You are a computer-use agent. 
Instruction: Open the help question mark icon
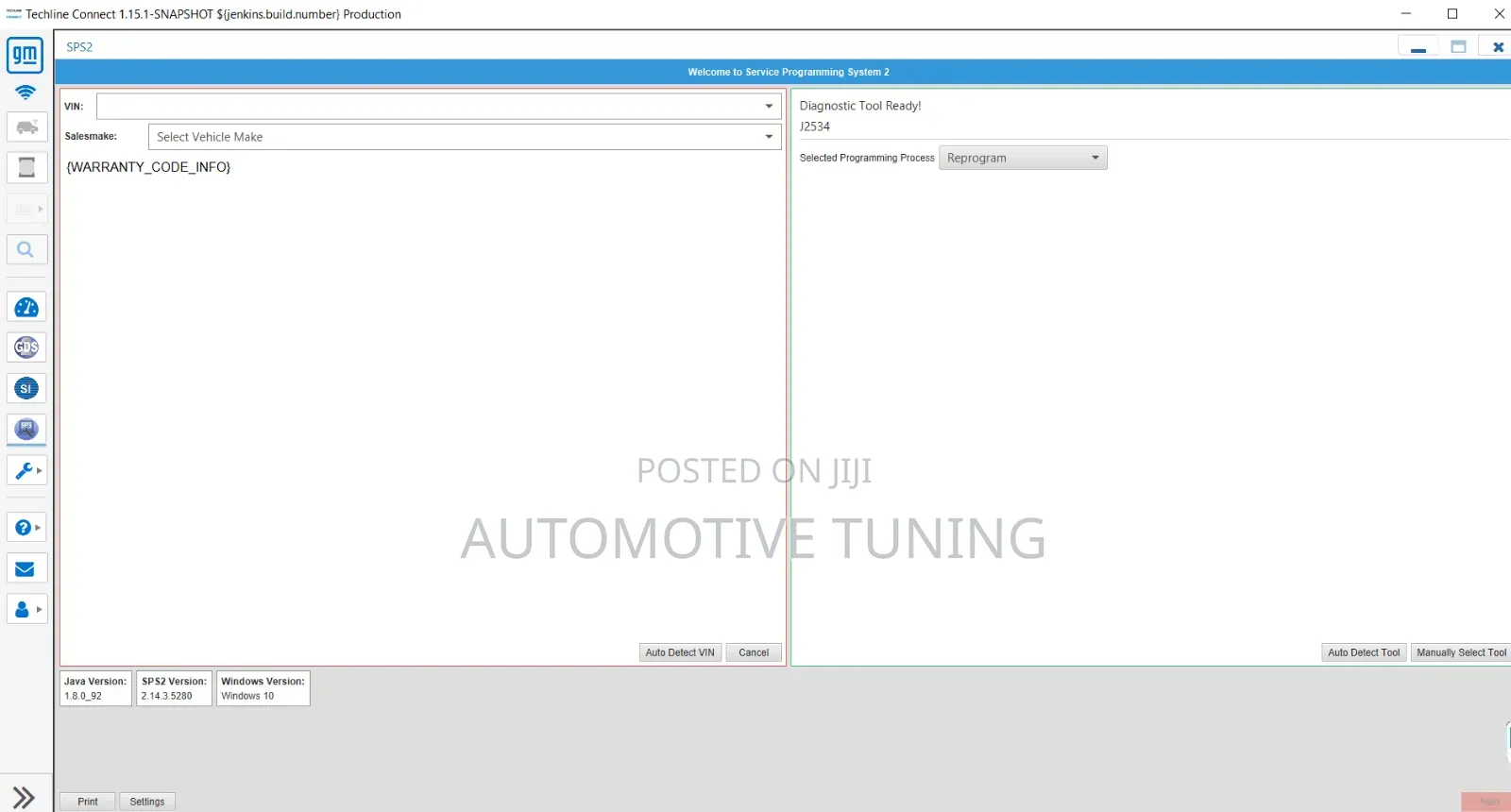pos(26,527)
